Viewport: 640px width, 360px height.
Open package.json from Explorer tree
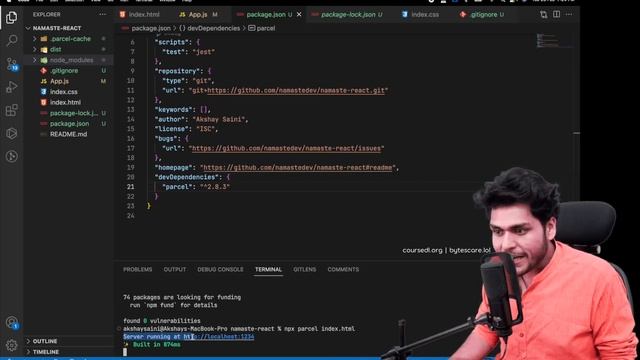pos(68,124)
